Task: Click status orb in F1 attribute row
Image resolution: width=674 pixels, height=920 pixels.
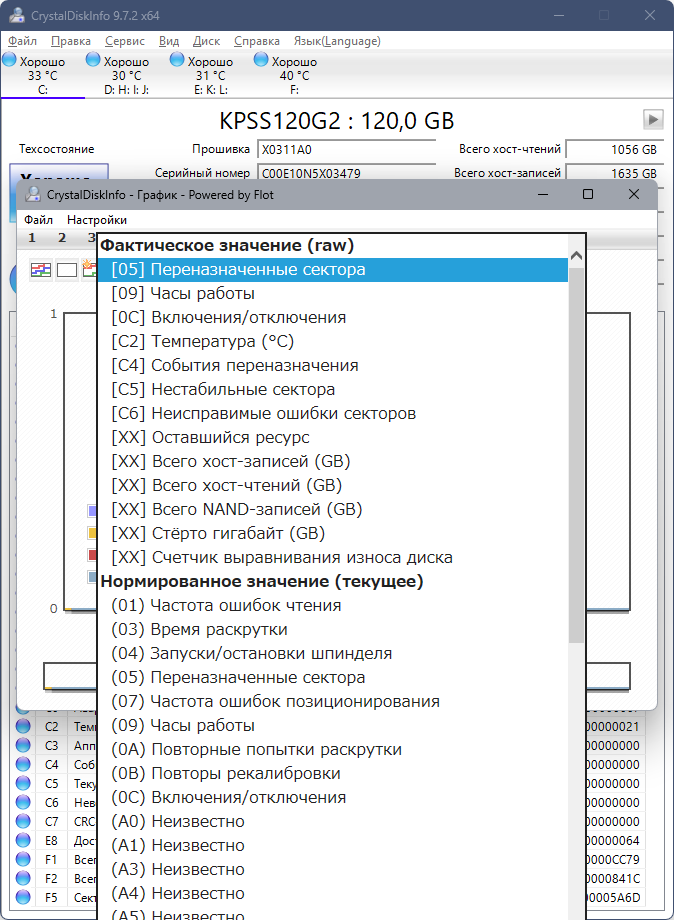Action: [23, 859]
